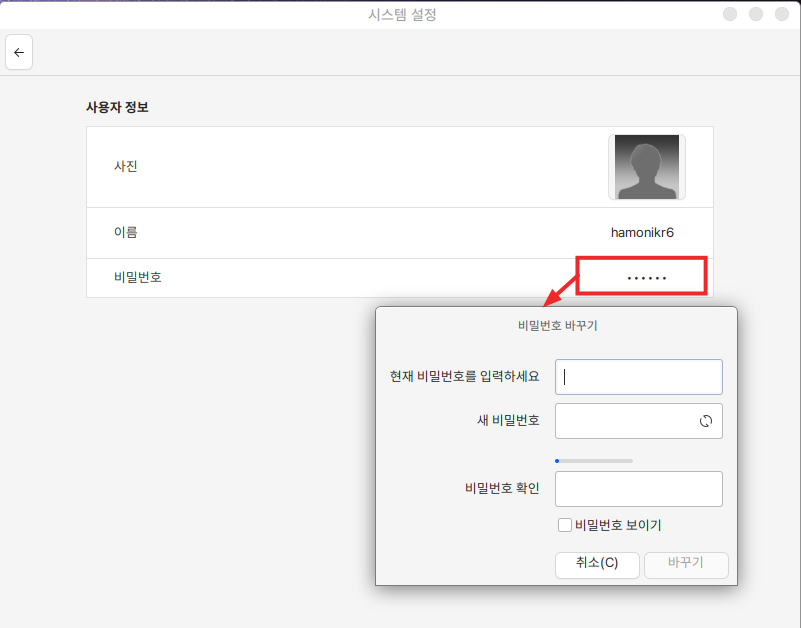Click the back arrow button
801x628 pixels.
19,53
